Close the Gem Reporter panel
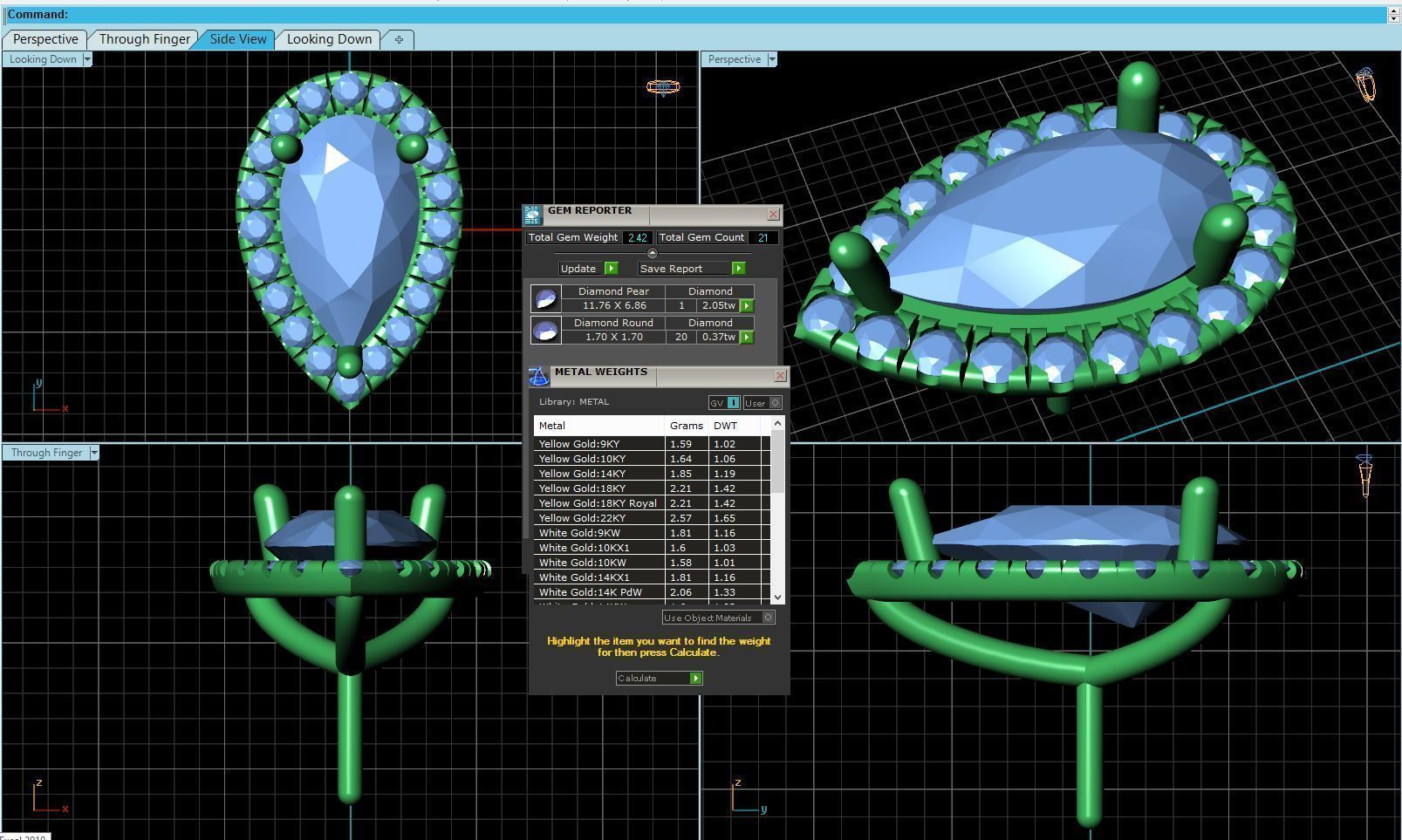Image resolution: width=1402 pixels, height=840 pixels. [773, 215]
